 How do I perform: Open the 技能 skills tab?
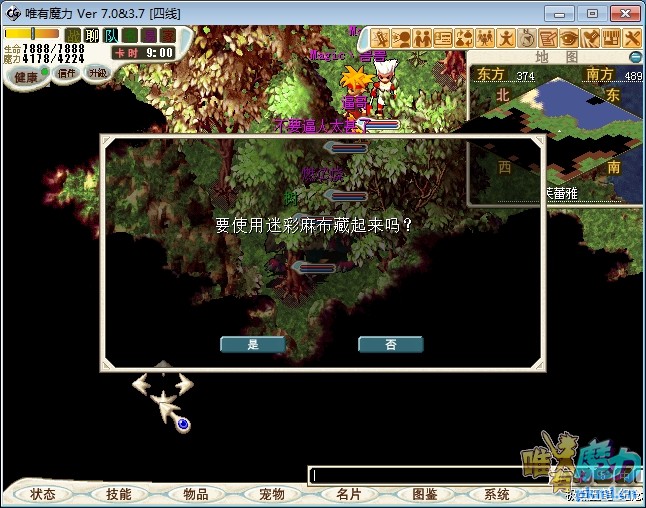click(119, 494)
